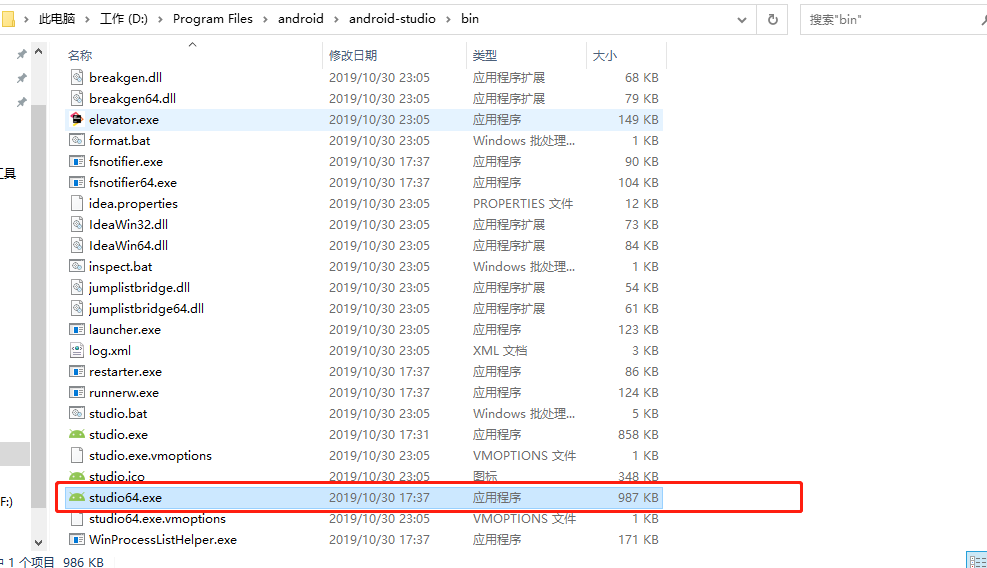Click the runnerw.exe icon
987x568 pixels.
(x=77, y=392)
